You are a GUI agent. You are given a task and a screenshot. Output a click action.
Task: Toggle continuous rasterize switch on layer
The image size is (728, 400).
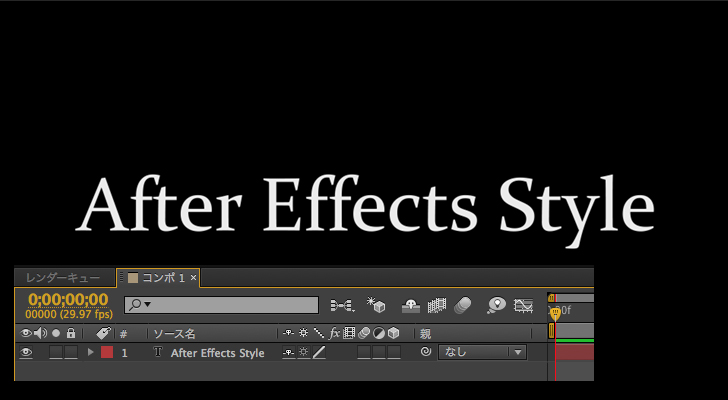303,352
